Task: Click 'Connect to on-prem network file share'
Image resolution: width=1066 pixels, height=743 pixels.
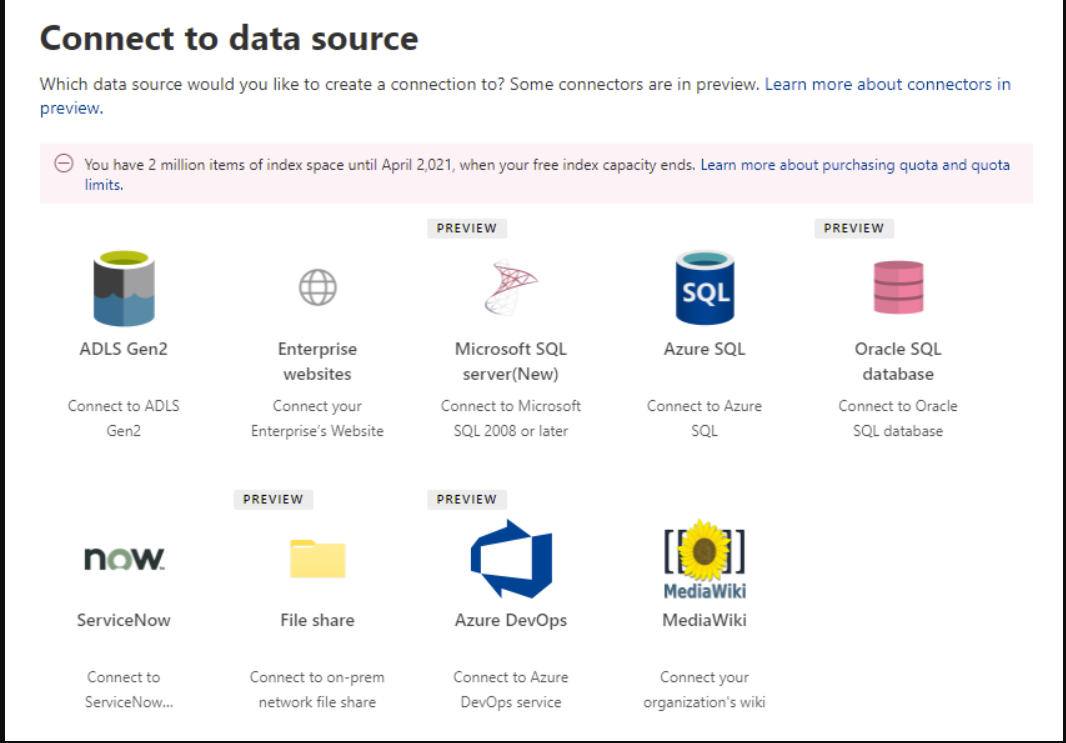Action: [317, 689]
